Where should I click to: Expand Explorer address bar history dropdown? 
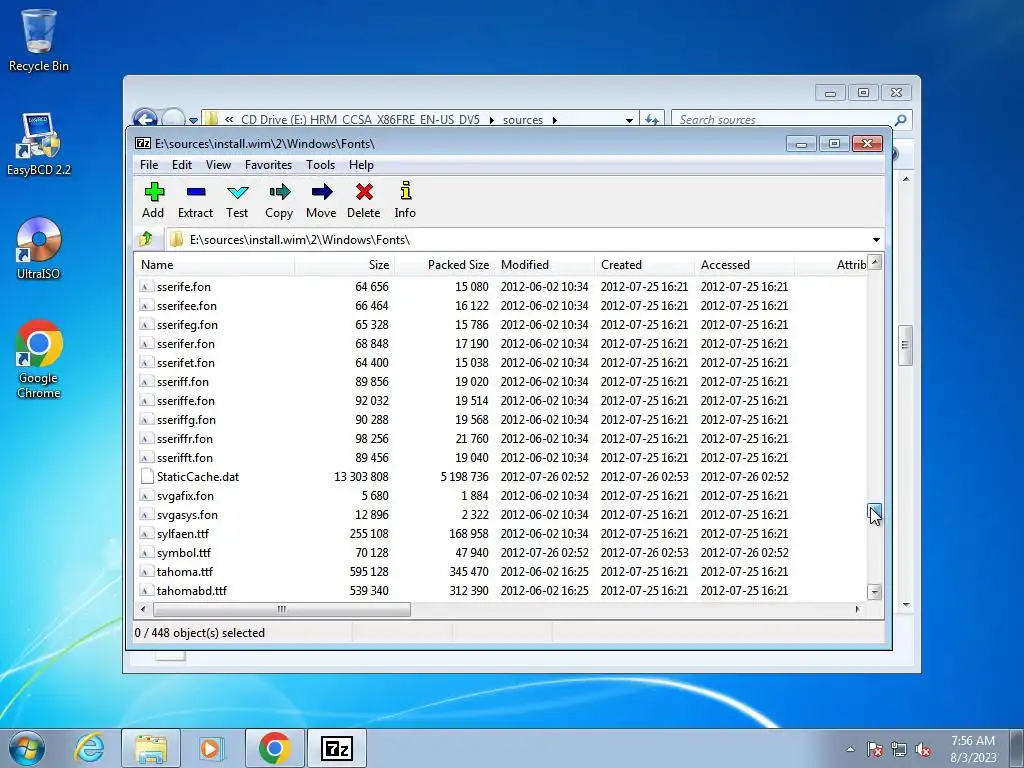(x=629, y=120)
